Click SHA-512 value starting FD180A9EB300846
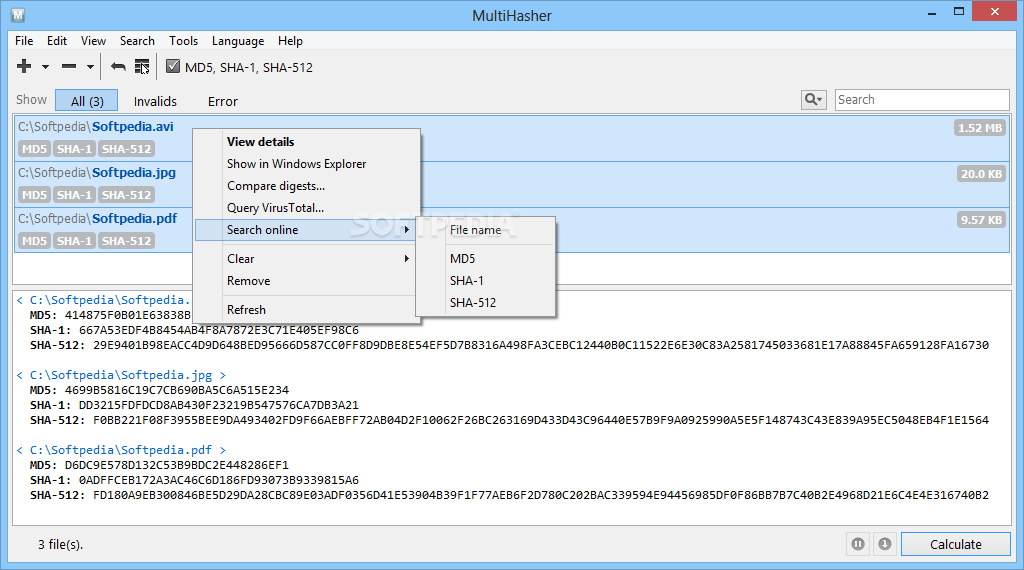This screenshot has width=1024, height=570. (541, 495)
